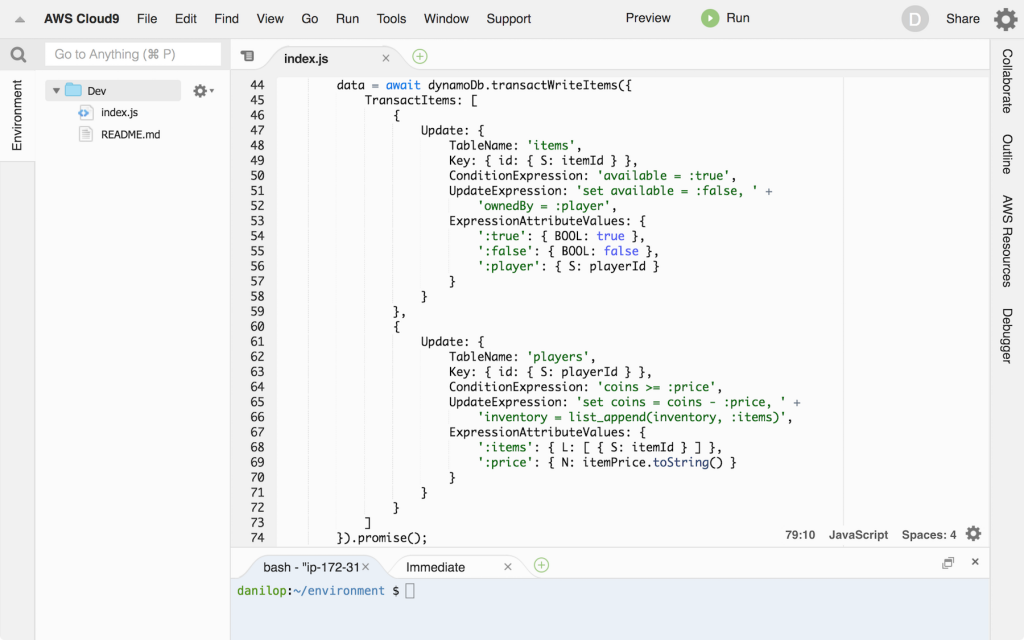Change the Spaces: 4 indentation setting
Image resolution: width=1024 pixels, height=640 pixels.
click(928, 535)
